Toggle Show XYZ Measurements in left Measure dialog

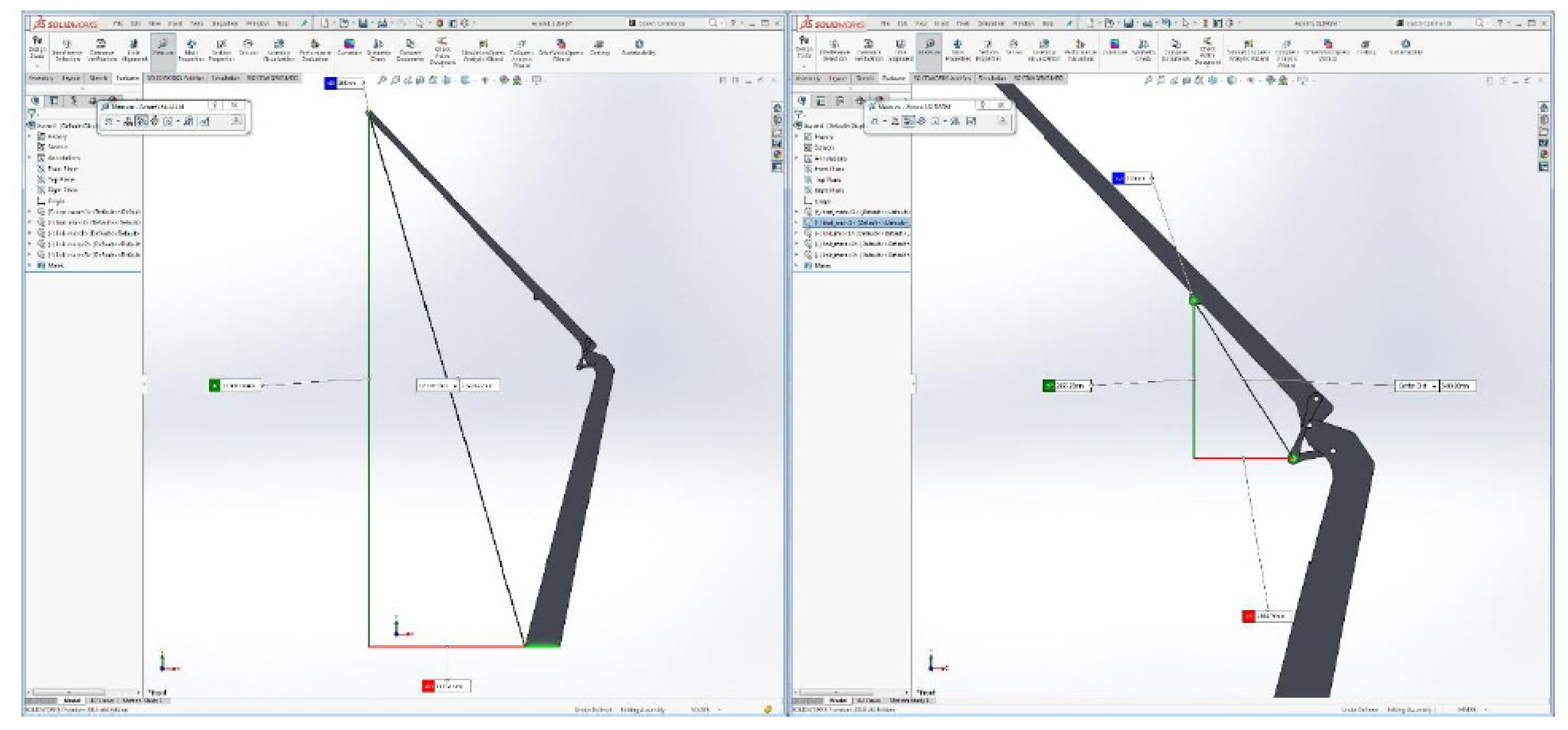(x=142, y=121)
